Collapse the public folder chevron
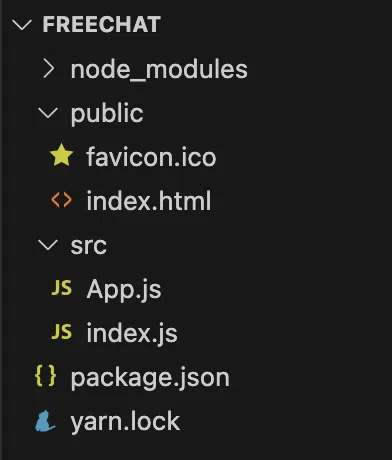The height and width of the screenshot is (460, 392). coord(48,113)
